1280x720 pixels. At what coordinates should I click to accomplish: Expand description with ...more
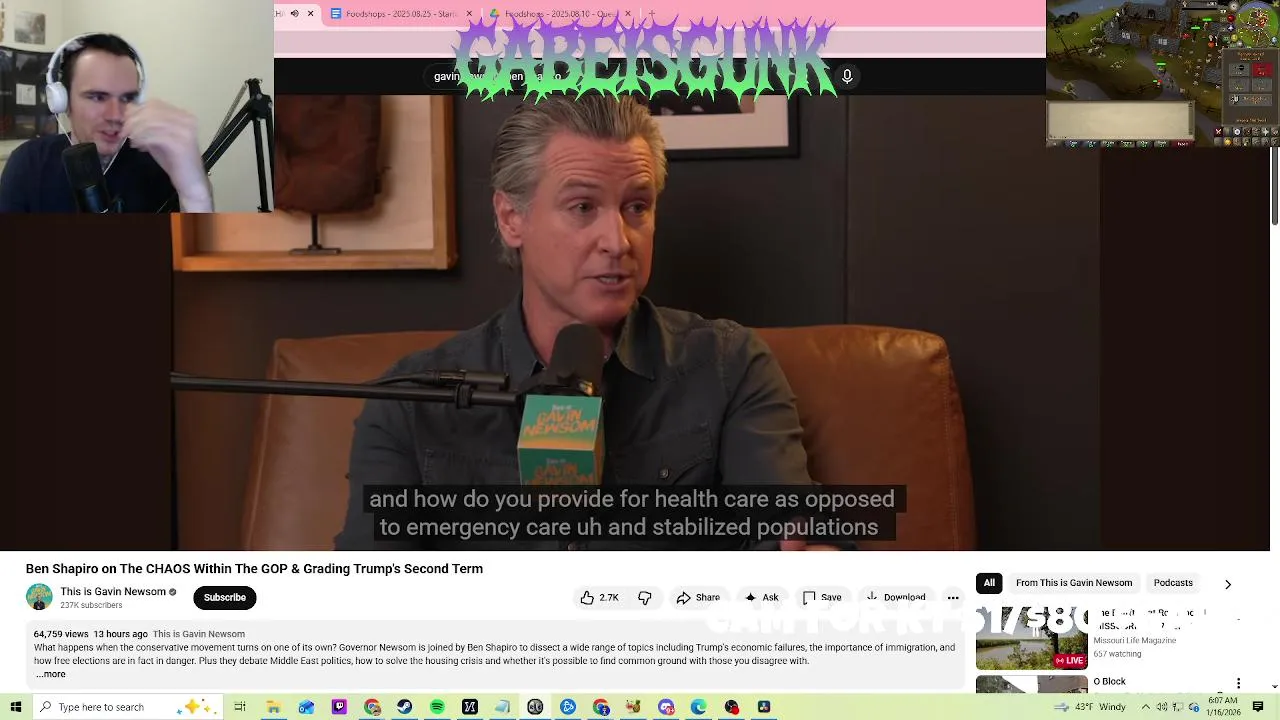(51, 674)
